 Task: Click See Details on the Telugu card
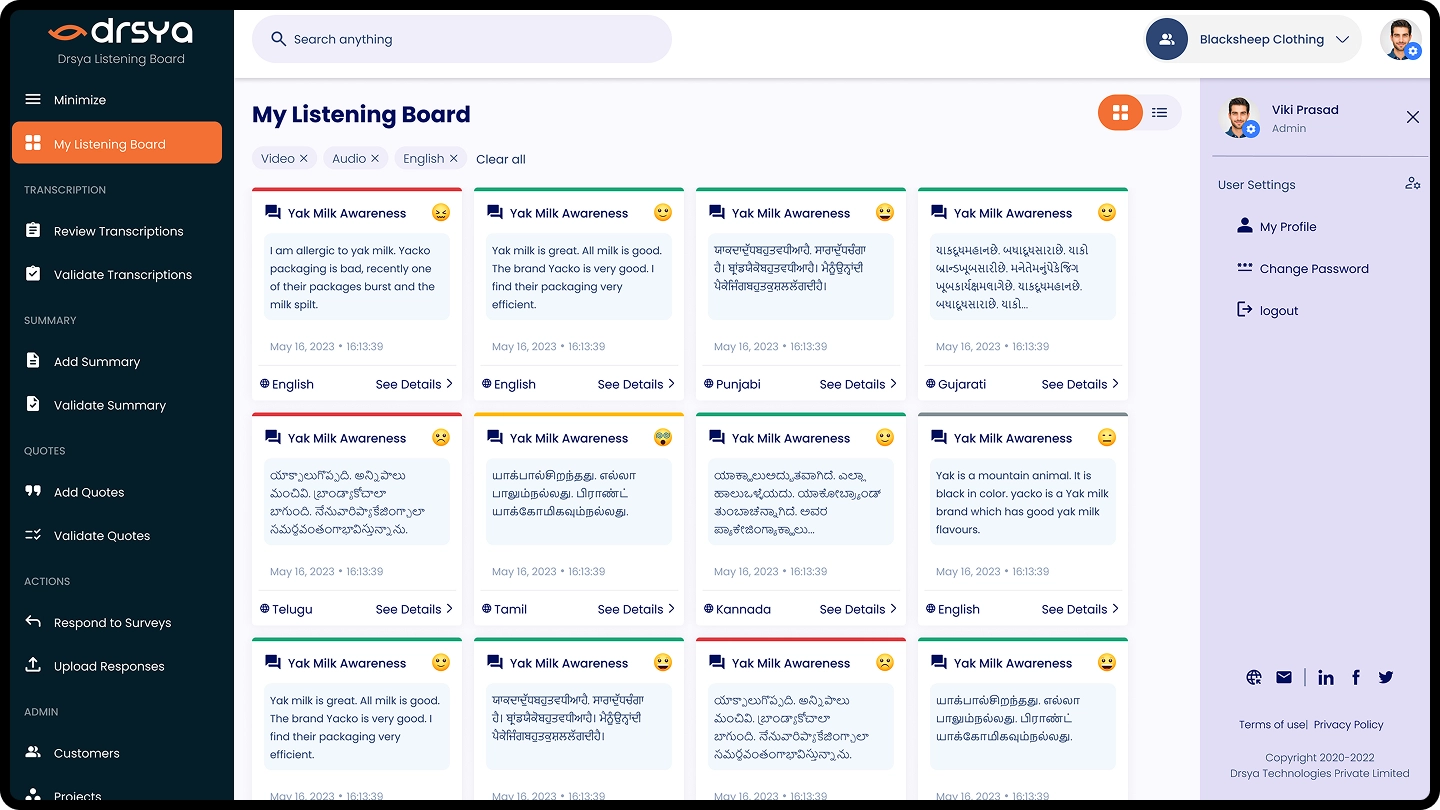[x=414, y=609]
